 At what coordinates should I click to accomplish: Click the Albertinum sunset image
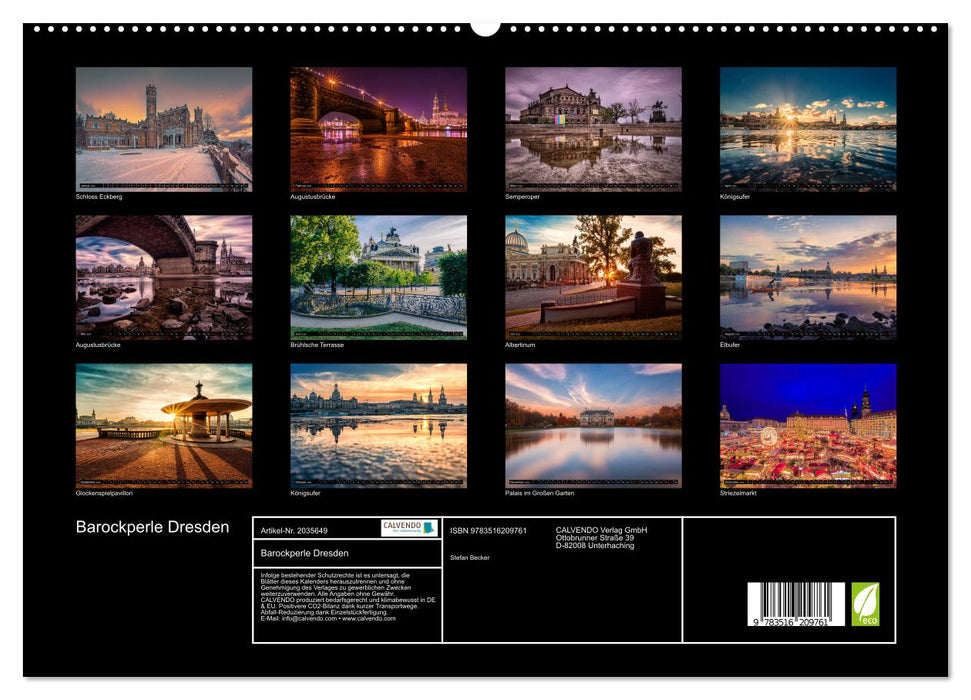(593, 274)
